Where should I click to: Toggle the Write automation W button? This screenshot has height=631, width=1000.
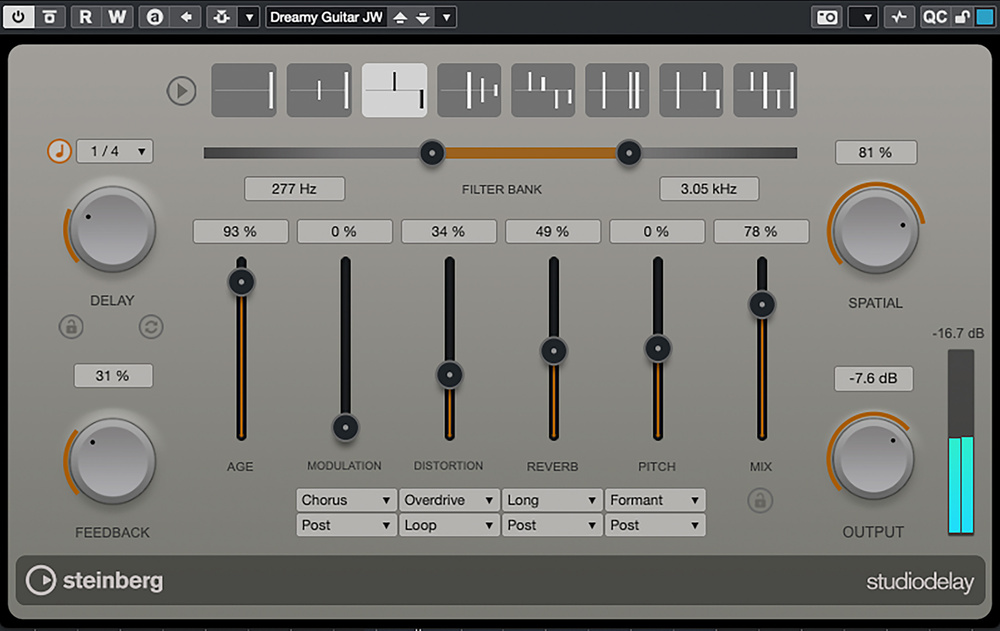pos(117,17)
